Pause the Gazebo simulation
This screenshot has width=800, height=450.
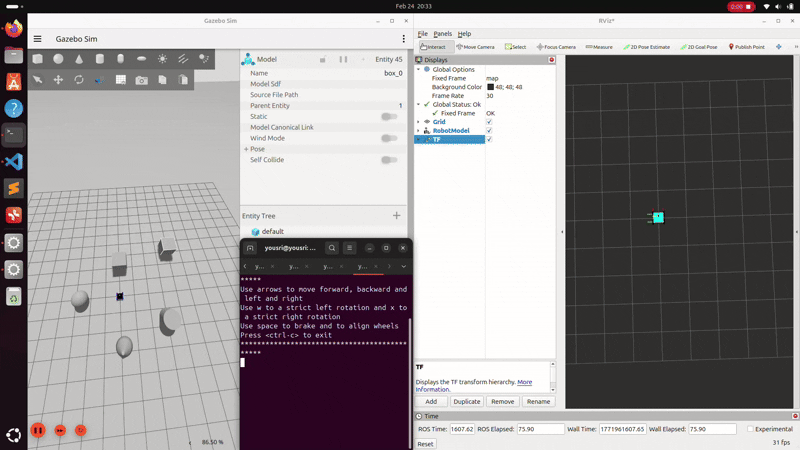point(38,430)
